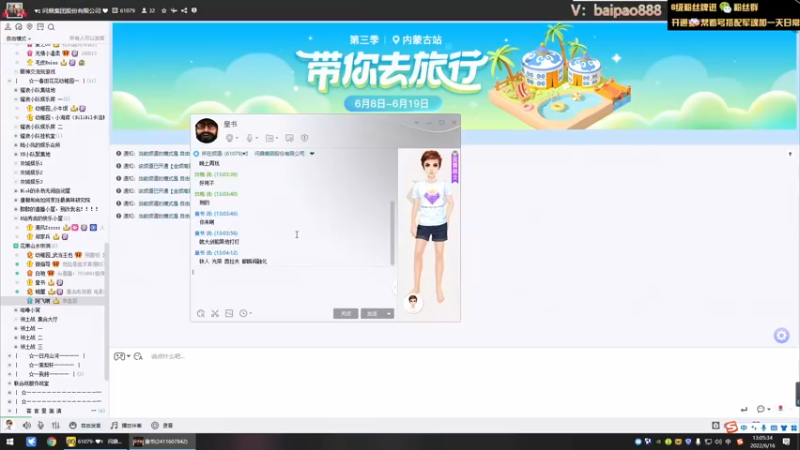Click the Close button beside Send in the private chat
This screenshot has width=800, height=450.
pyautogui.click(x=346, y=314)
